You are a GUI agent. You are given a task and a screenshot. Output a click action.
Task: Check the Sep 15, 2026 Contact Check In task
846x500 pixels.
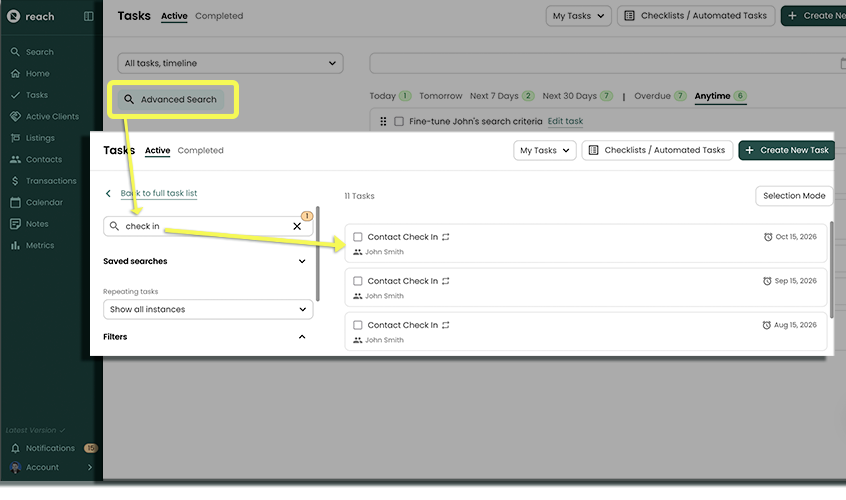[x=358, y=281]
